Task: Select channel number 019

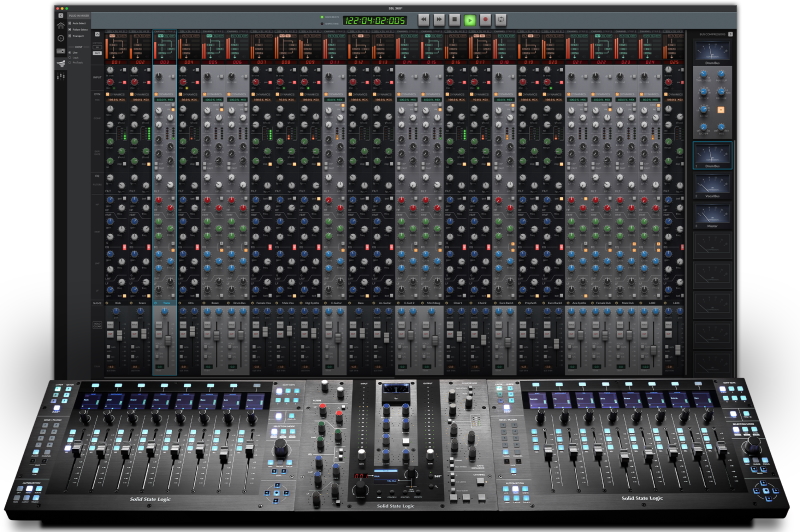Action: point(529,62)
